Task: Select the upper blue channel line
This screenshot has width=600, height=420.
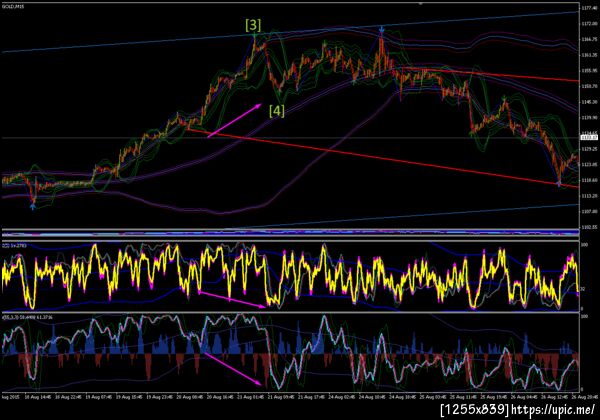Action: [x=290, y=32]
